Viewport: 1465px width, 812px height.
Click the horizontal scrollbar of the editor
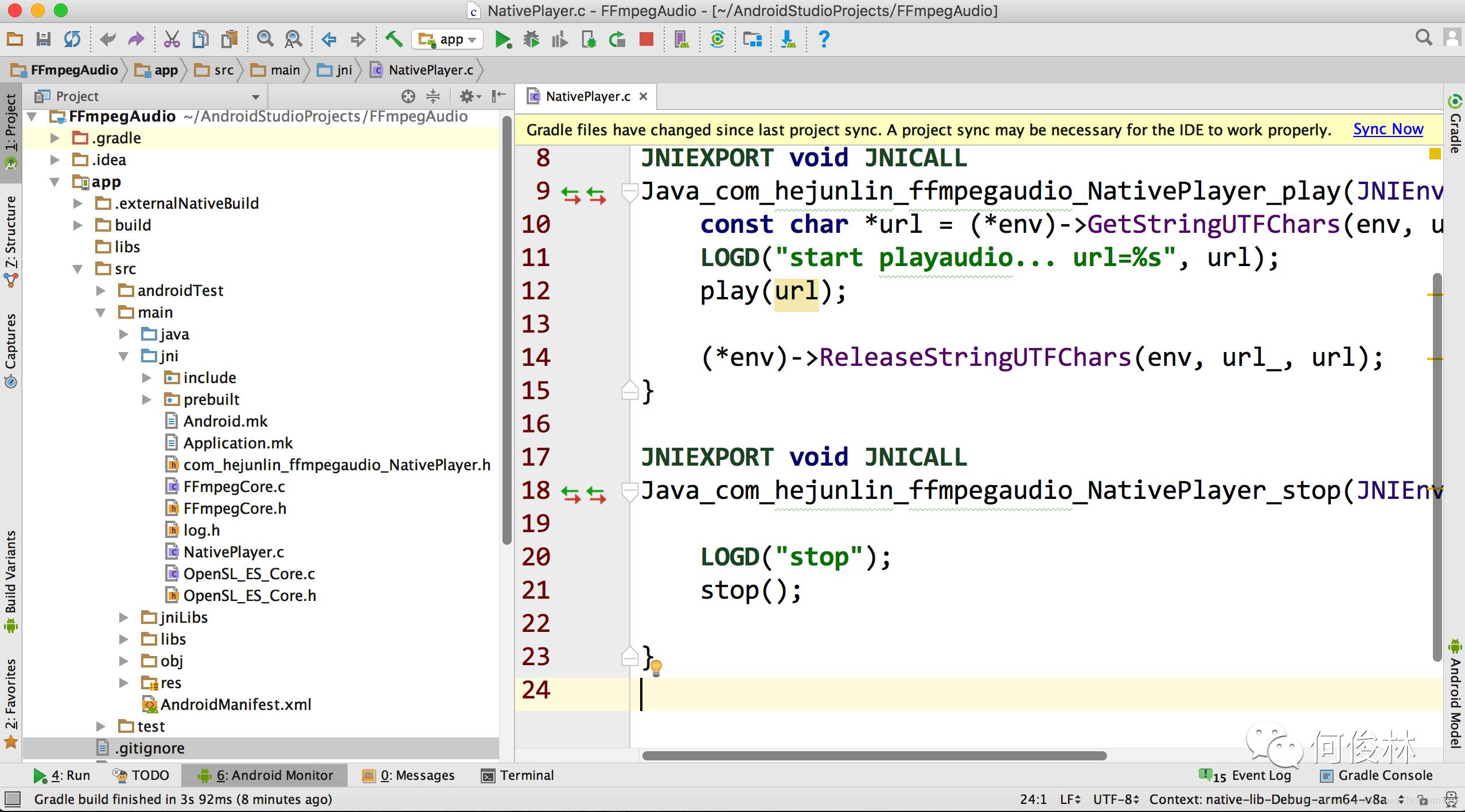(874, 756)
